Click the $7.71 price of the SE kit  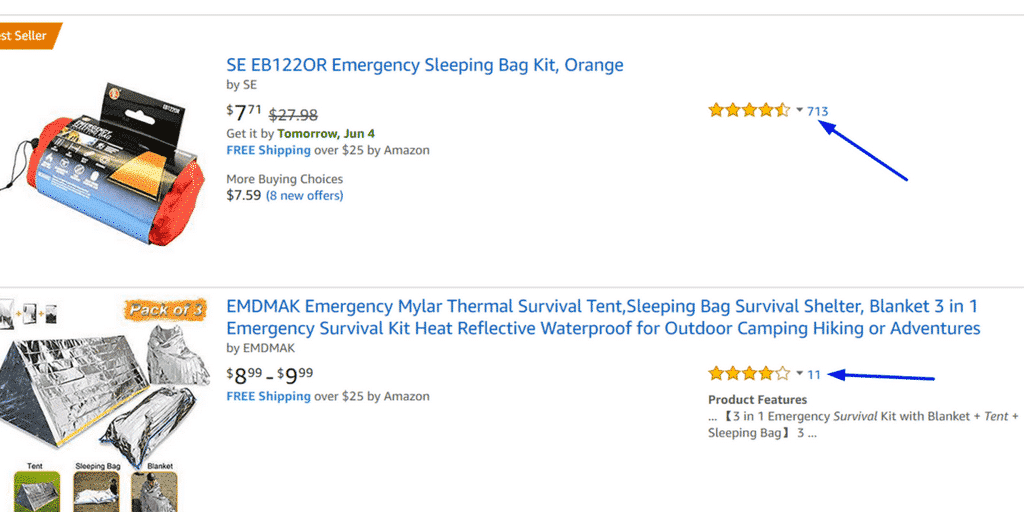coord(244,113)
